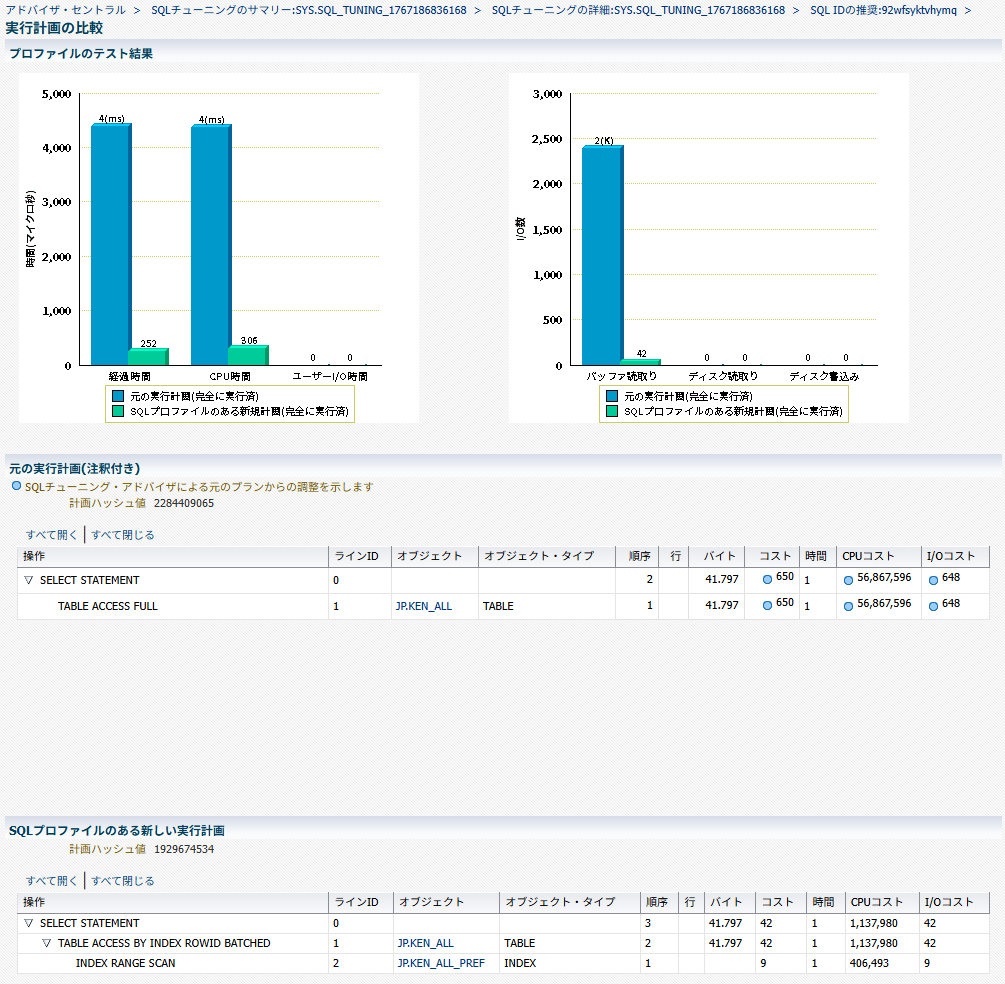Collapse SELECT STATEMENT in original execution plan
The width and height of the screenshot is (1005, 984).
click(29, 580)
